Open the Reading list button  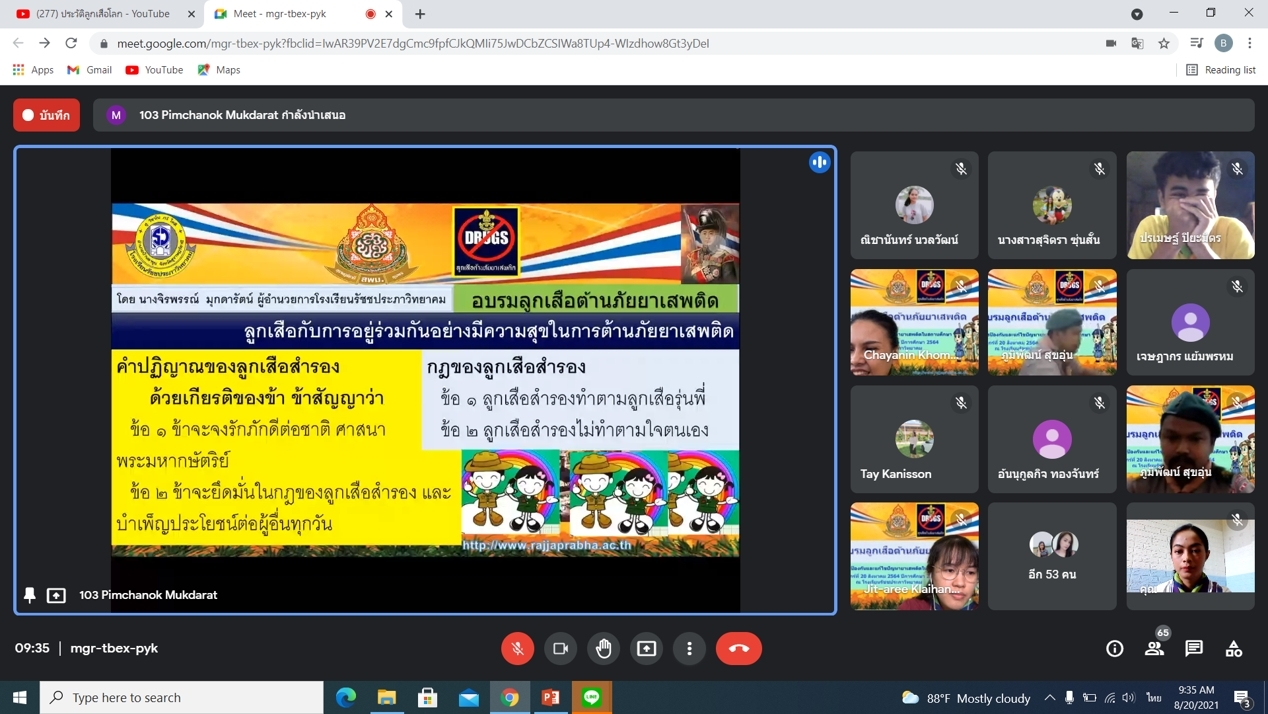(x=1220, y=70)
